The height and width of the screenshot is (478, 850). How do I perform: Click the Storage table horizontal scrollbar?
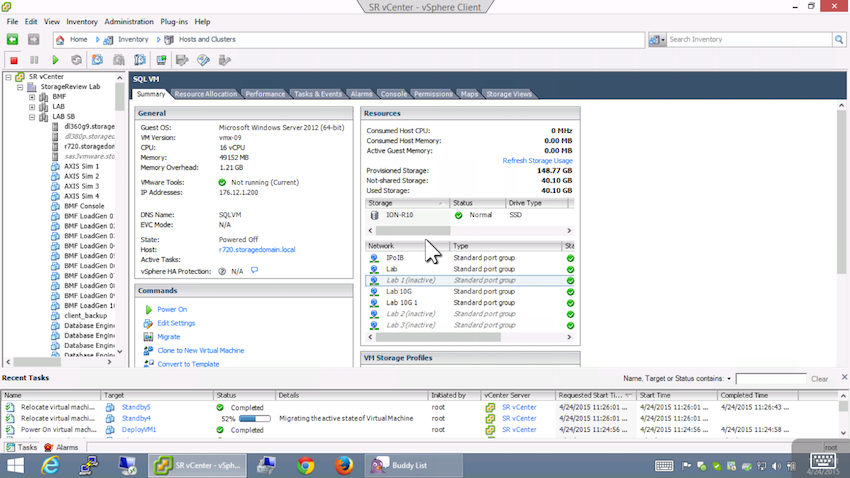click(x=469, y=231)
